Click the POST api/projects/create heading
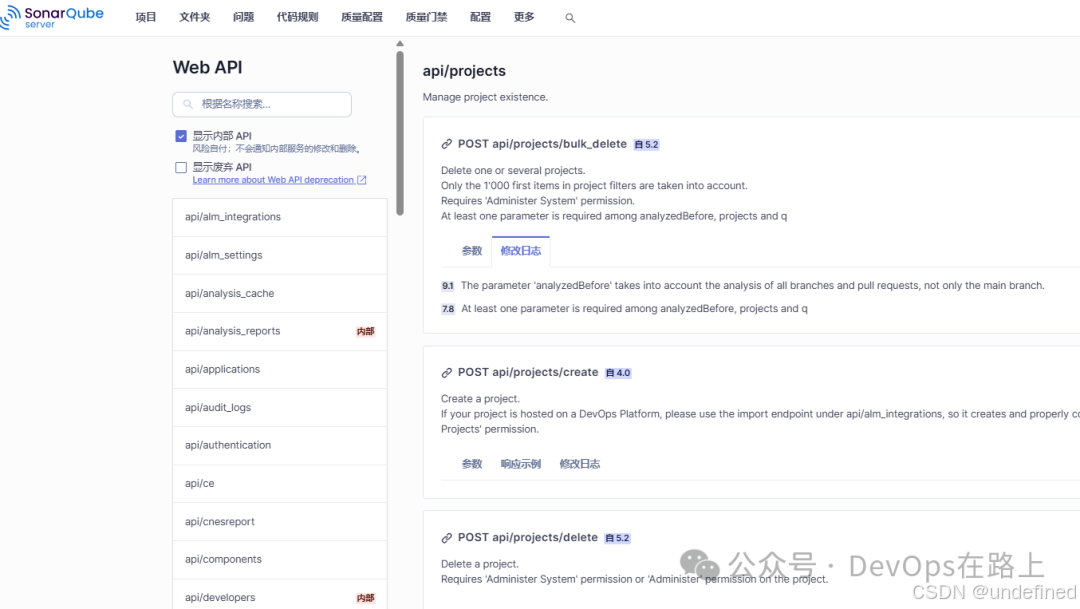The height and width of the screenshot is (609, 1080). point(528,372)
